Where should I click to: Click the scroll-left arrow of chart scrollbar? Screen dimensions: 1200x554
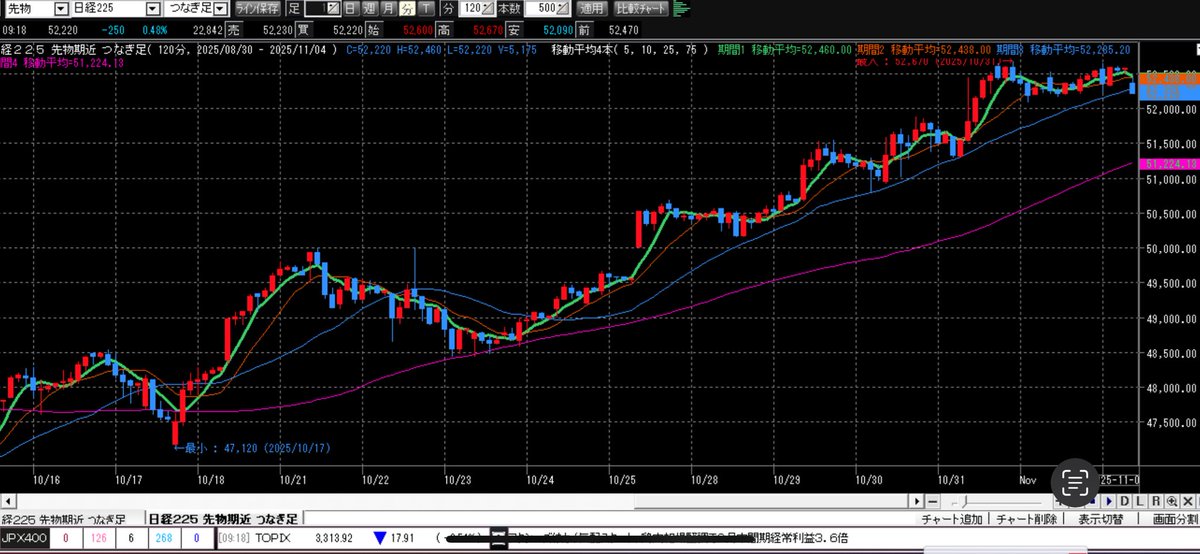click(x=9, y=501)
